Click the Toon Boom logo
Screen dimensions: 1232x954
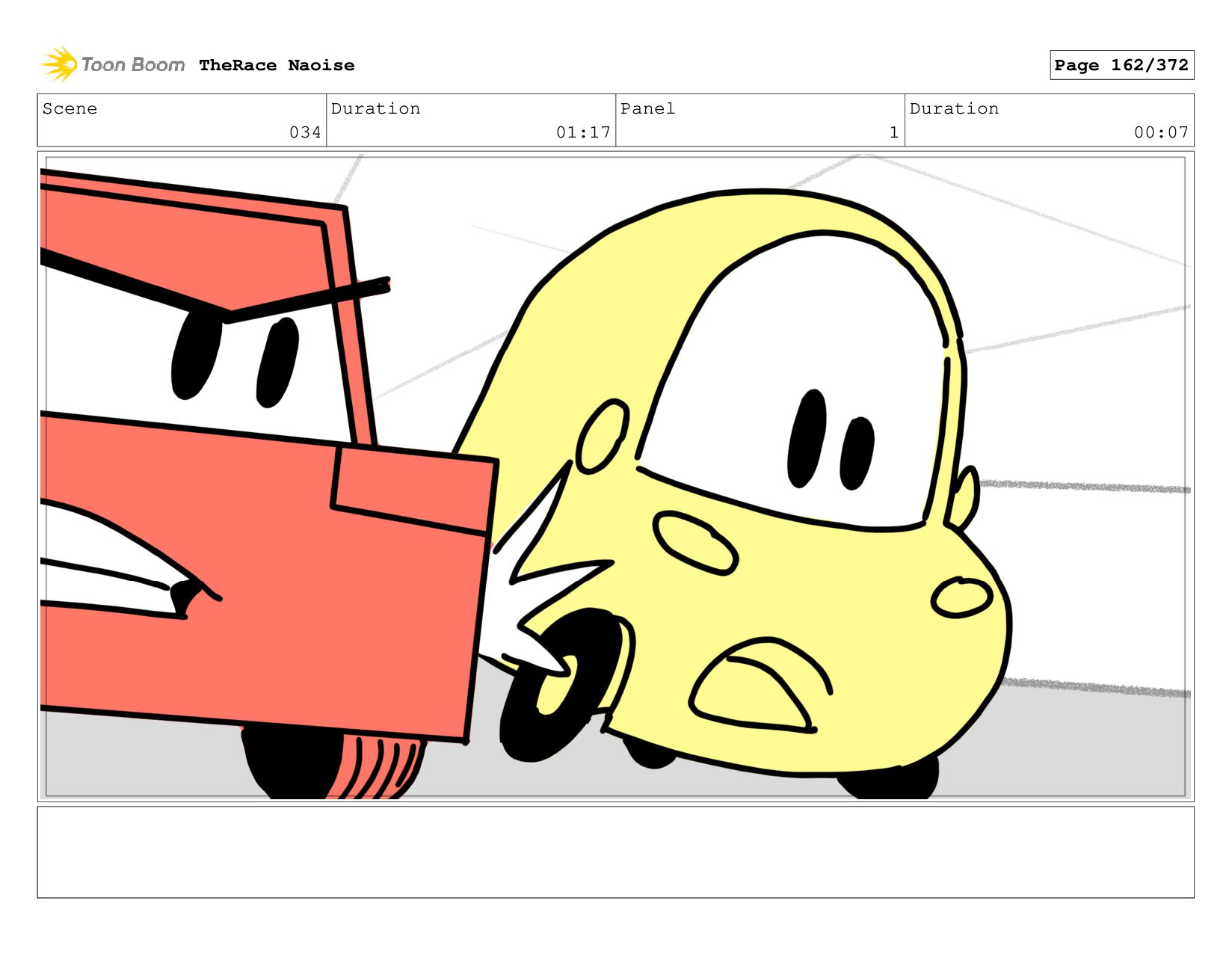pos(112,64)
